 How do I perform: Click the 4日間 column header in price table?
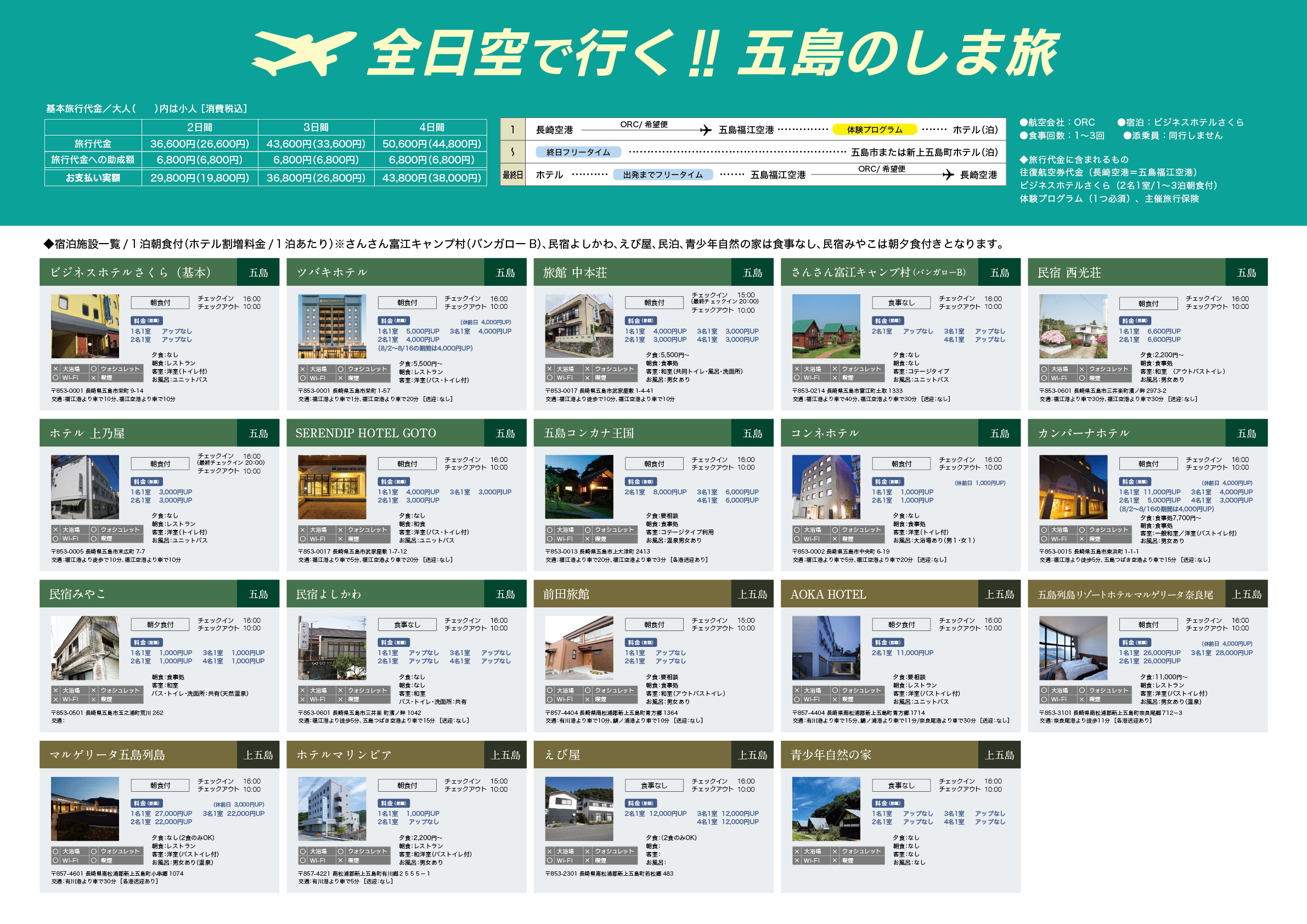tap(431, 127)
